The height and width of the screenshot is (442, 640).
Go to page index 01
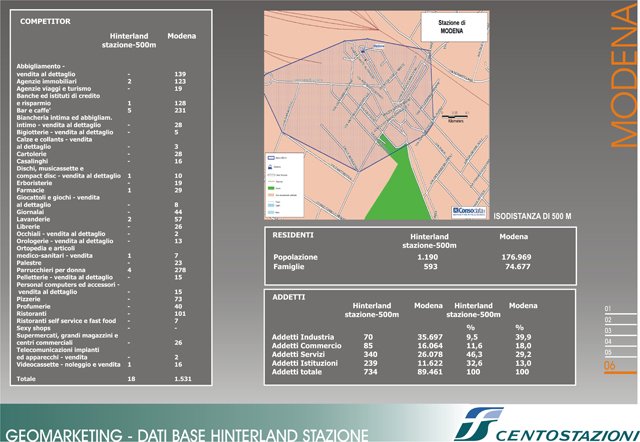[x=608, y=309]
